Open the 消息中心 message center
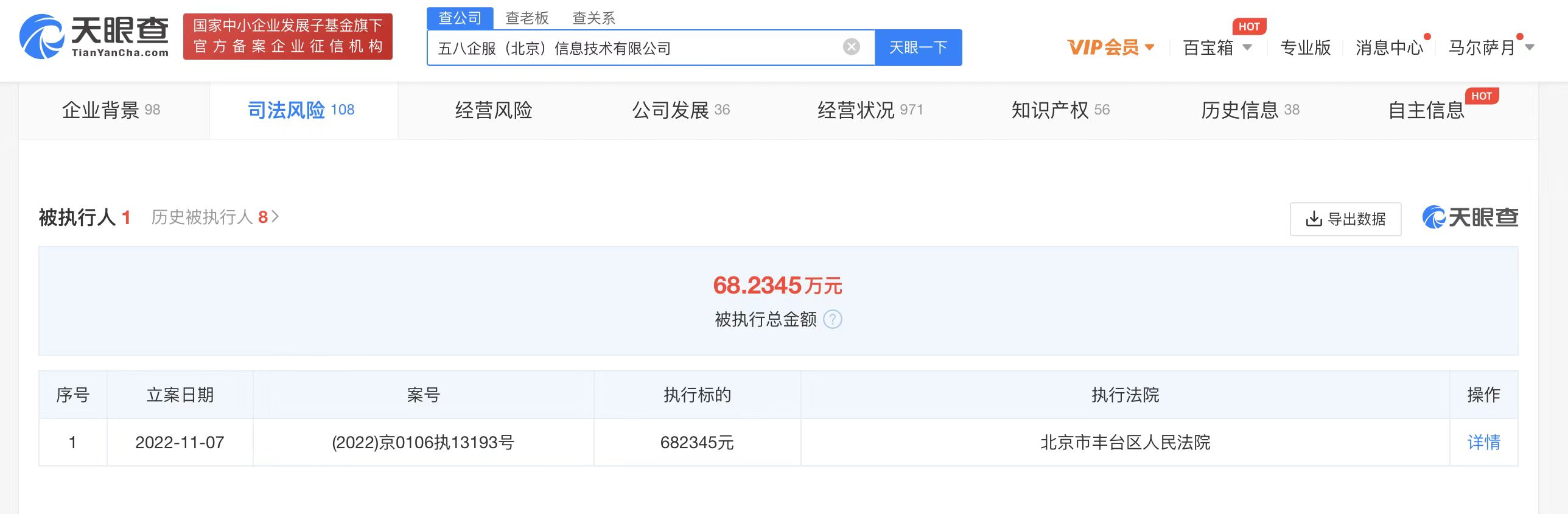 pos(1389,47)
